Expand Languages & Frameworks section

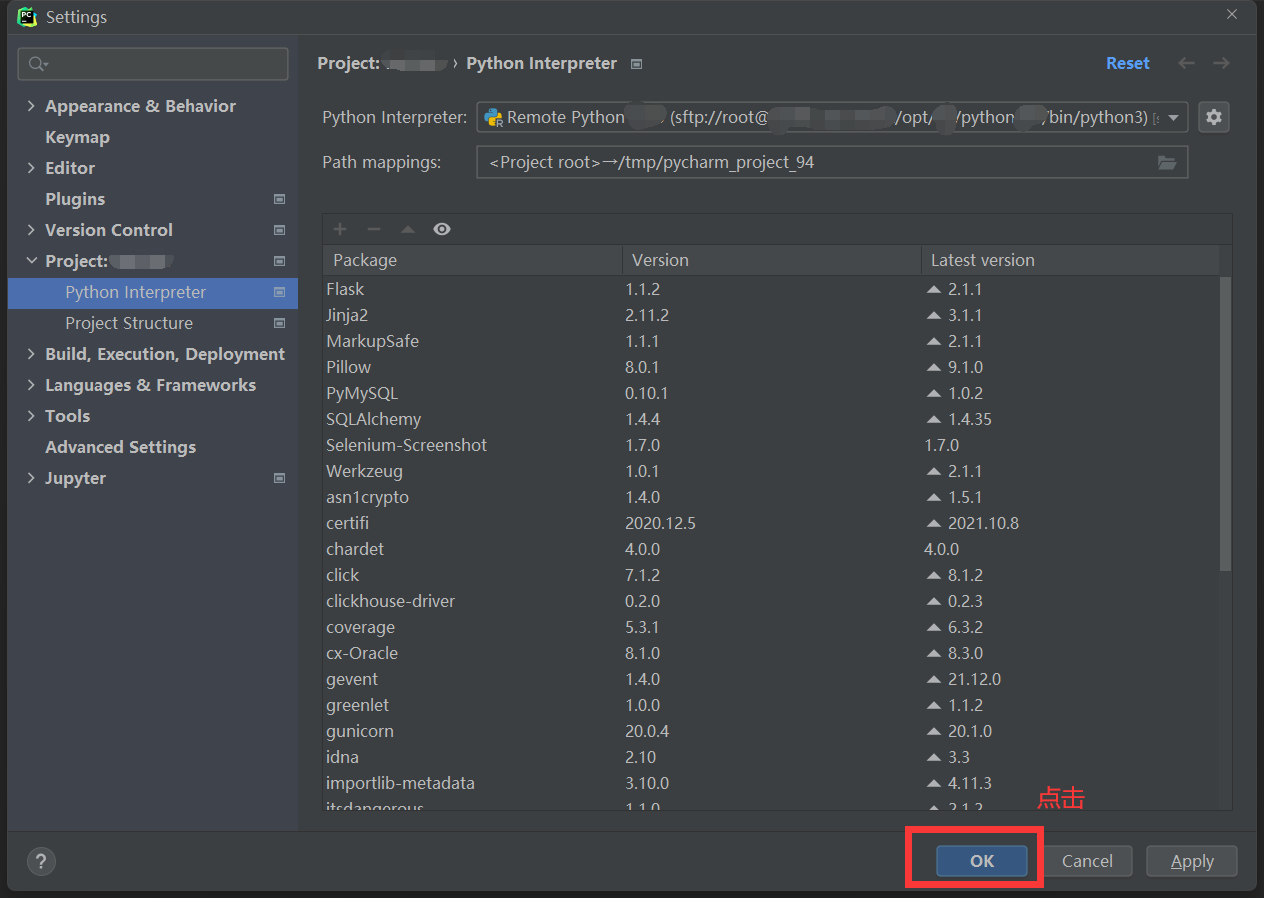(x=31, y=385)
